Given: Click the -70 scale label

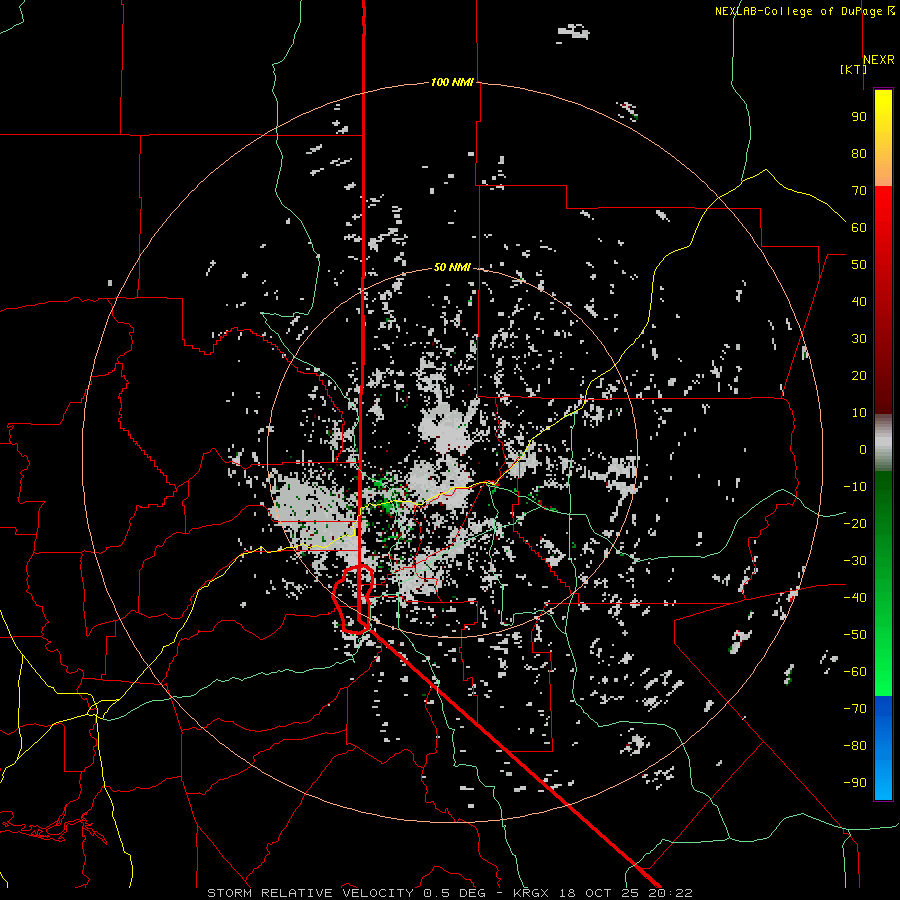Looking at the screenshot, I should [855, 709].
